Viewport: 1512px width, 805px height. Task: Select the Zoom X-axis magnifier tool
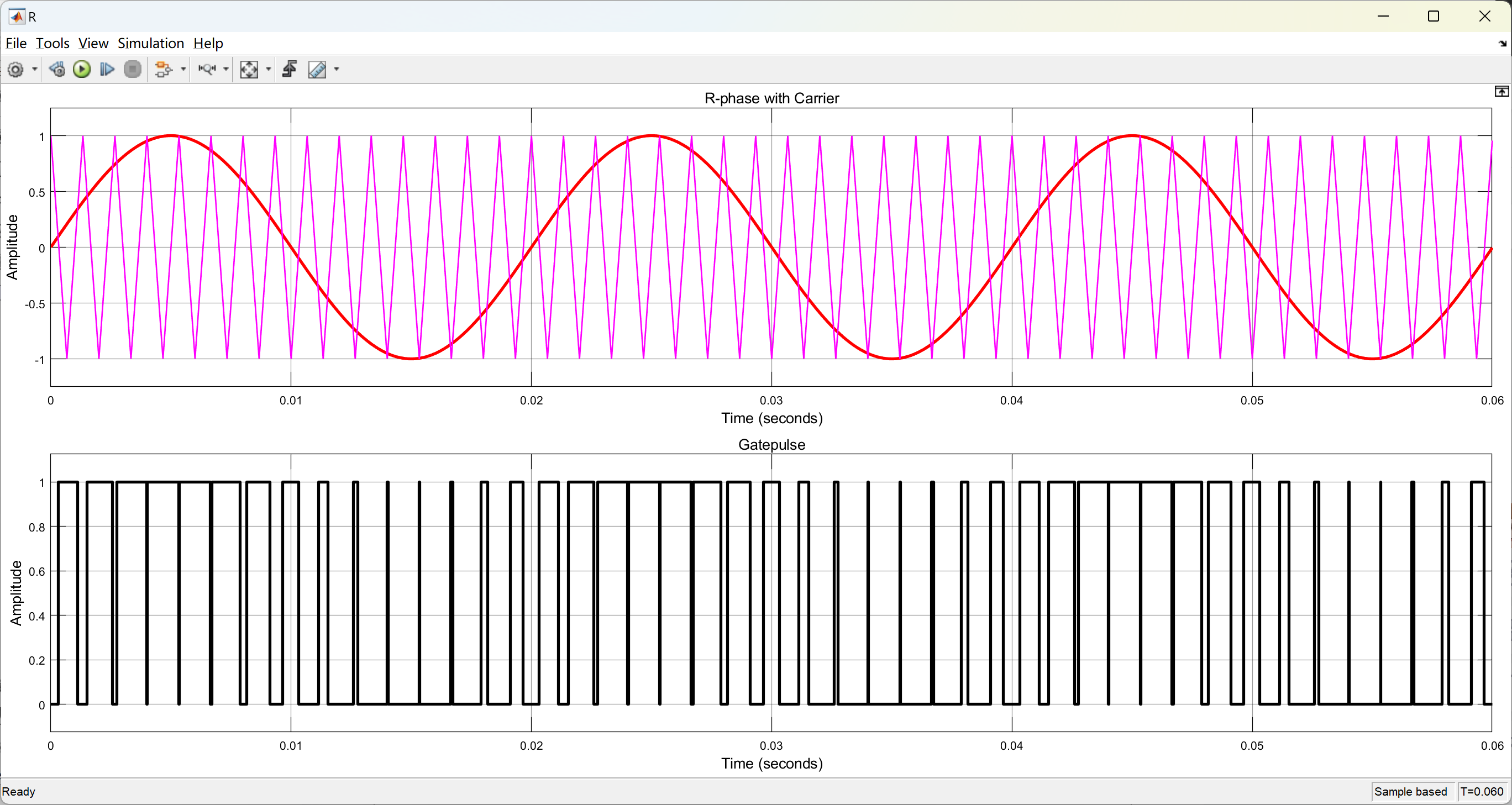point(207,70)
